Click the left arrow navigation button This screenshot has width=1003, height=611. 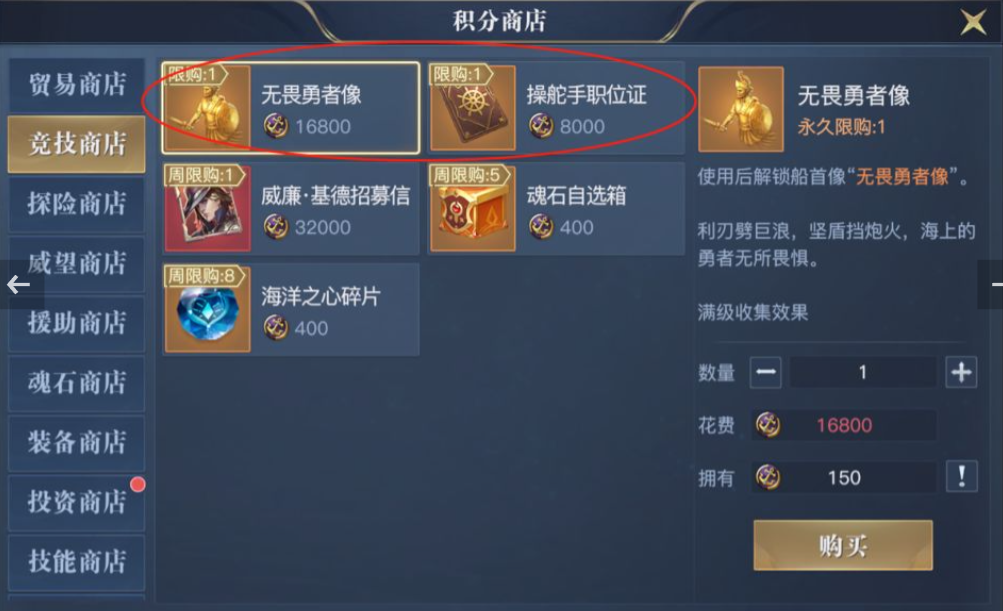coord(19,284)
